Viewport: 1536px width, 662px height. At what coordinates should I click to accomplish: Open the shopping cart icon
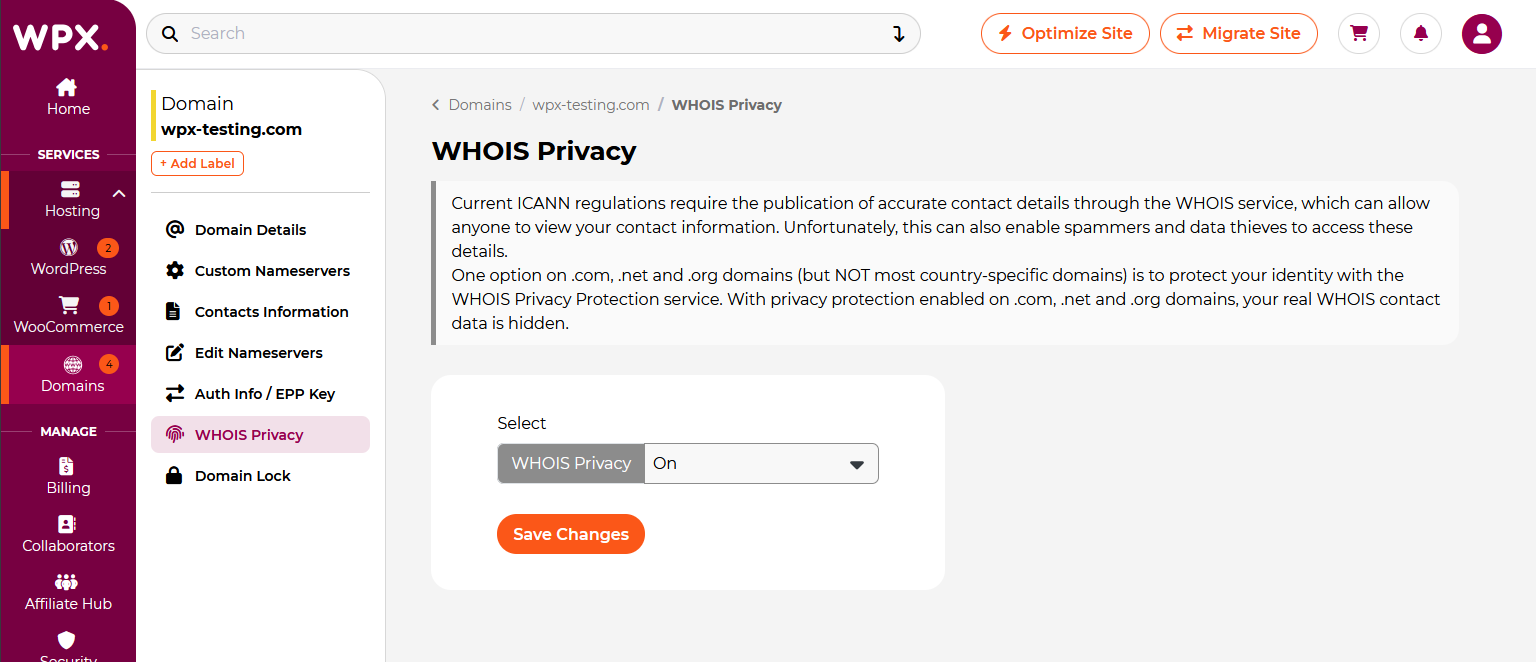coord(1359,33)
